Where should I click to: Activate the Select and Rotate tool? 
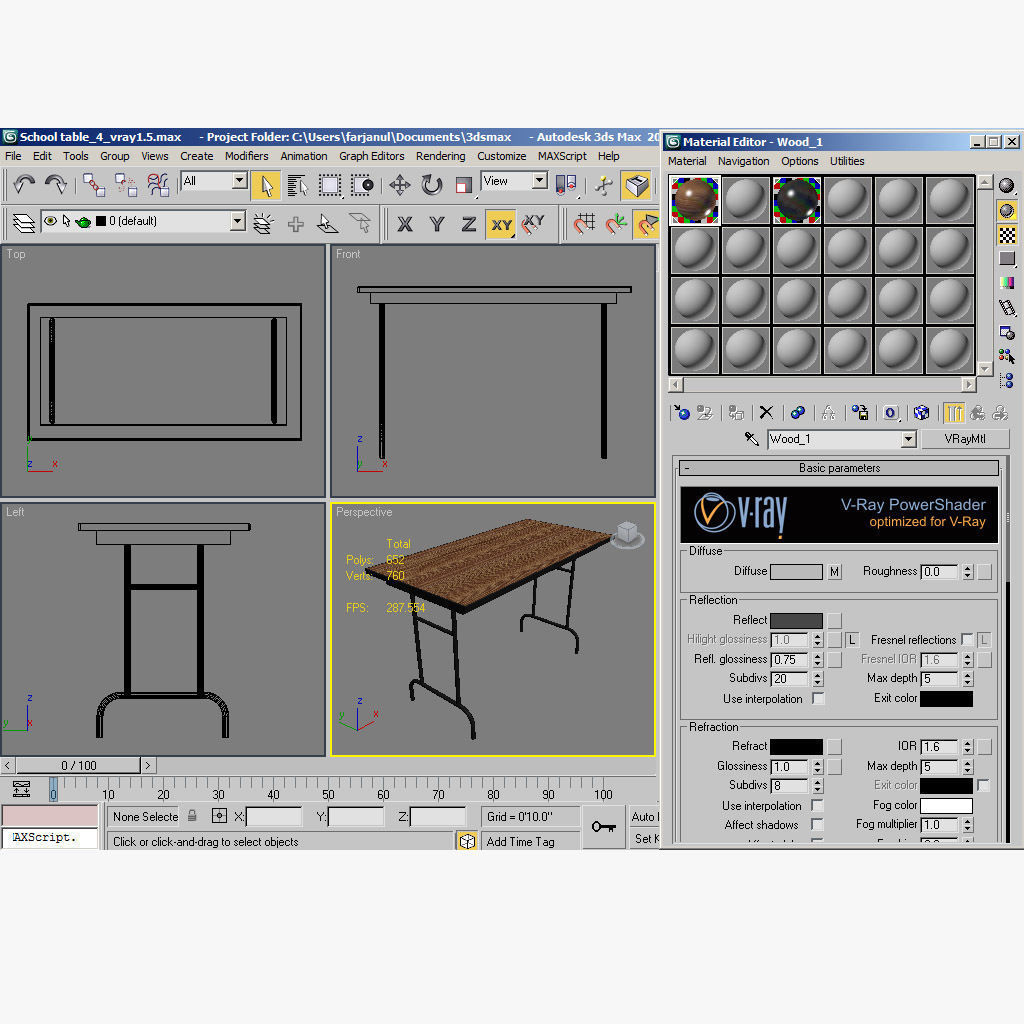[432, 185]
